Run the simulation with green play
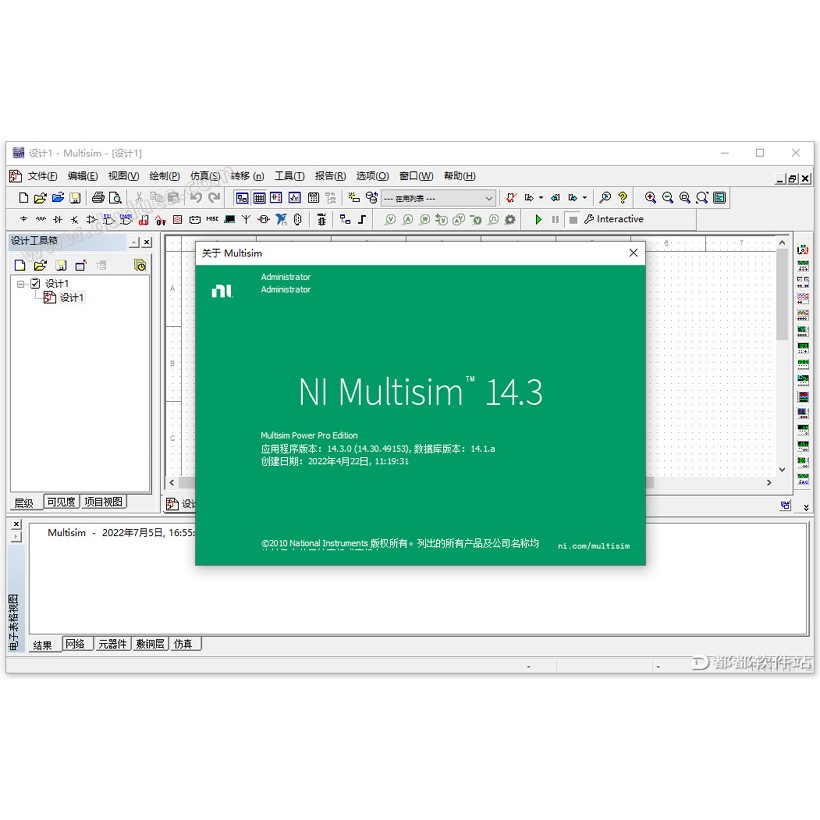Image resolution: width=820 pixels, height=820 pixels. point(538,220)
